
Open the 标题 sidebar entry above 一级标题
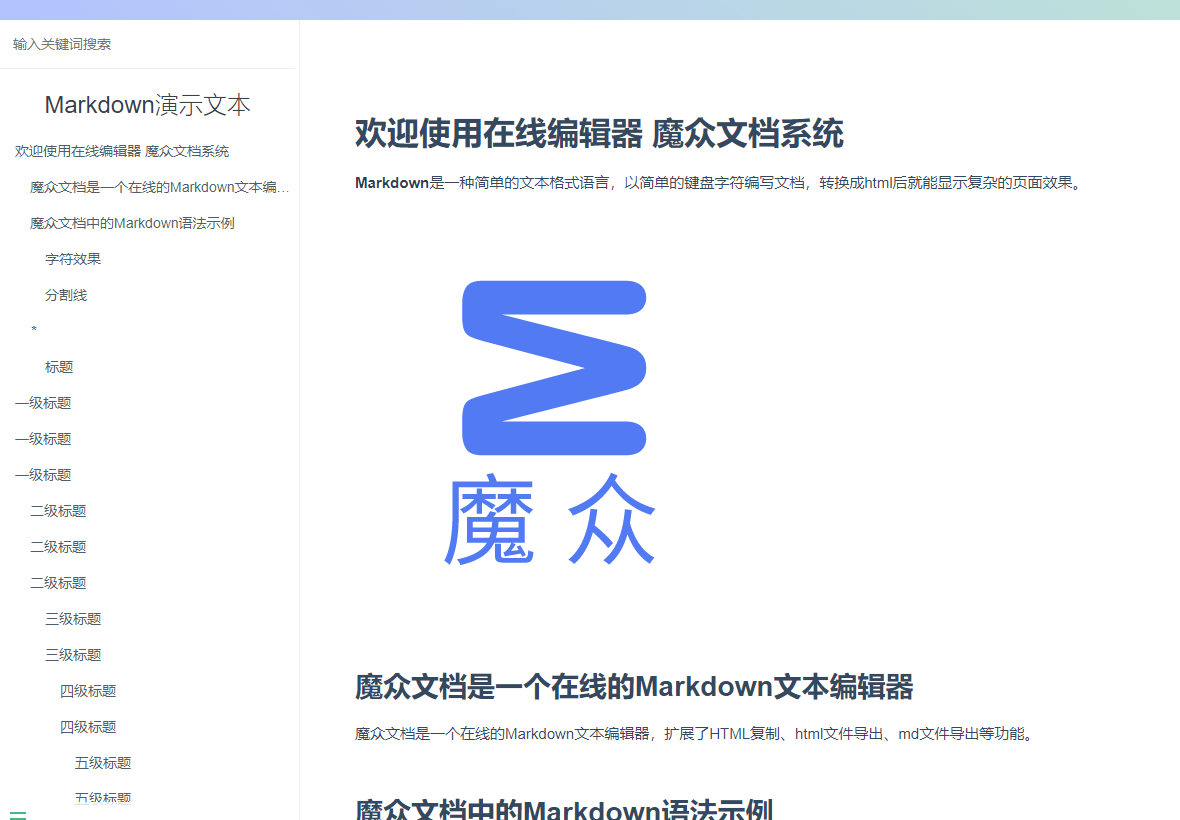[x=59, y=367]
